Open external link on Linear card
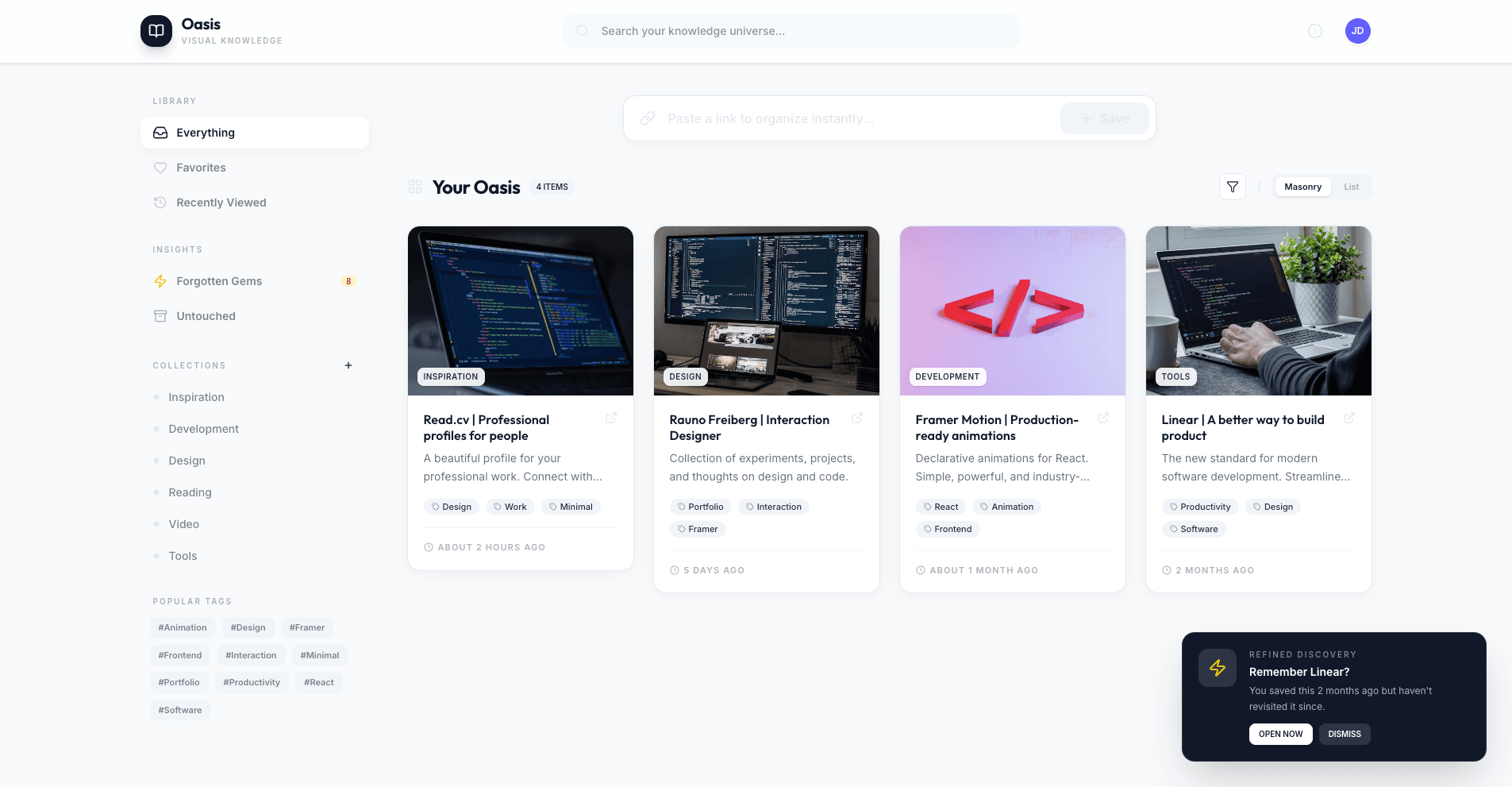Viewport: 1512px width, 787px height. [x=1349, y=418]
